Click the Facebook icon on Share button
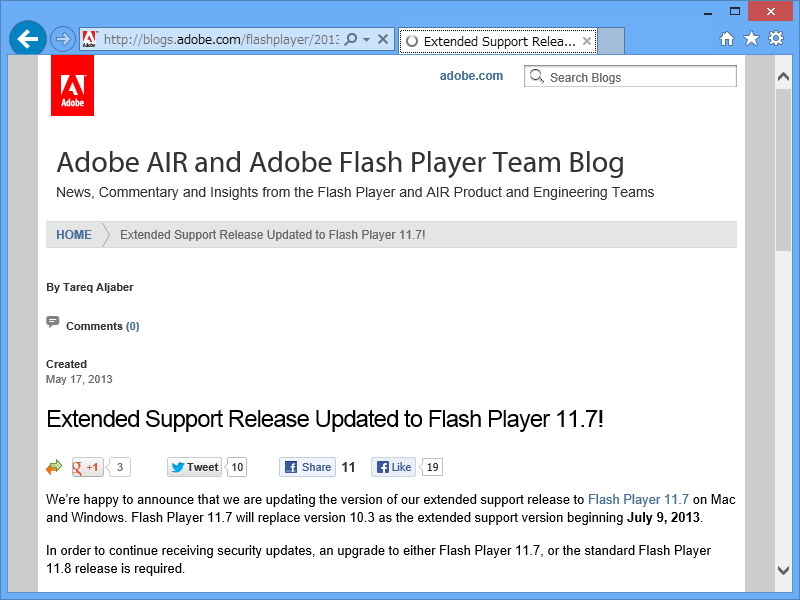The image size is (800, 600). (x=290, y=467)
